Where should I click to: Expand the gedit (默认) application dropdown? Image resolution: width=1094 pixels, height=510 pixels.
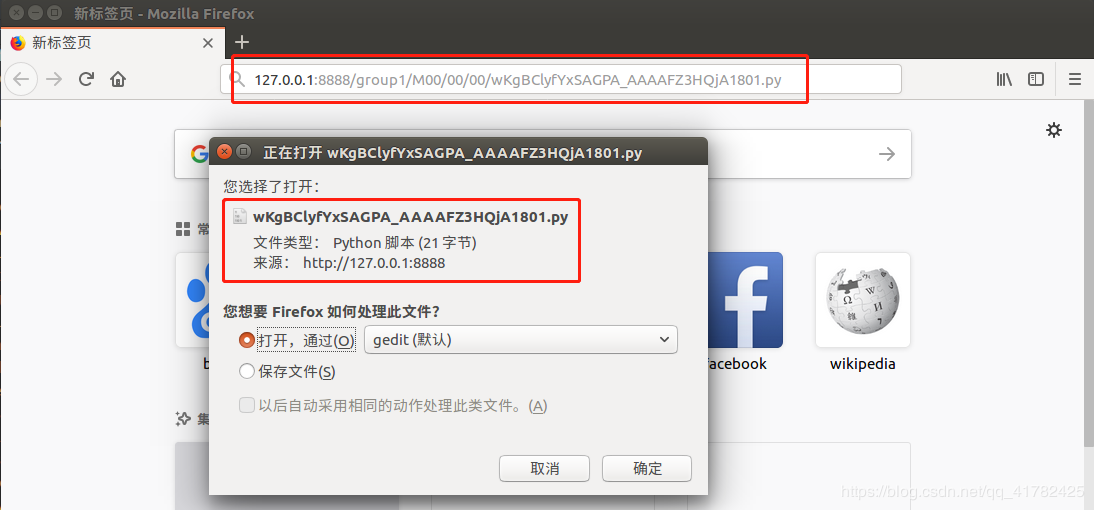tap(520, 340)
